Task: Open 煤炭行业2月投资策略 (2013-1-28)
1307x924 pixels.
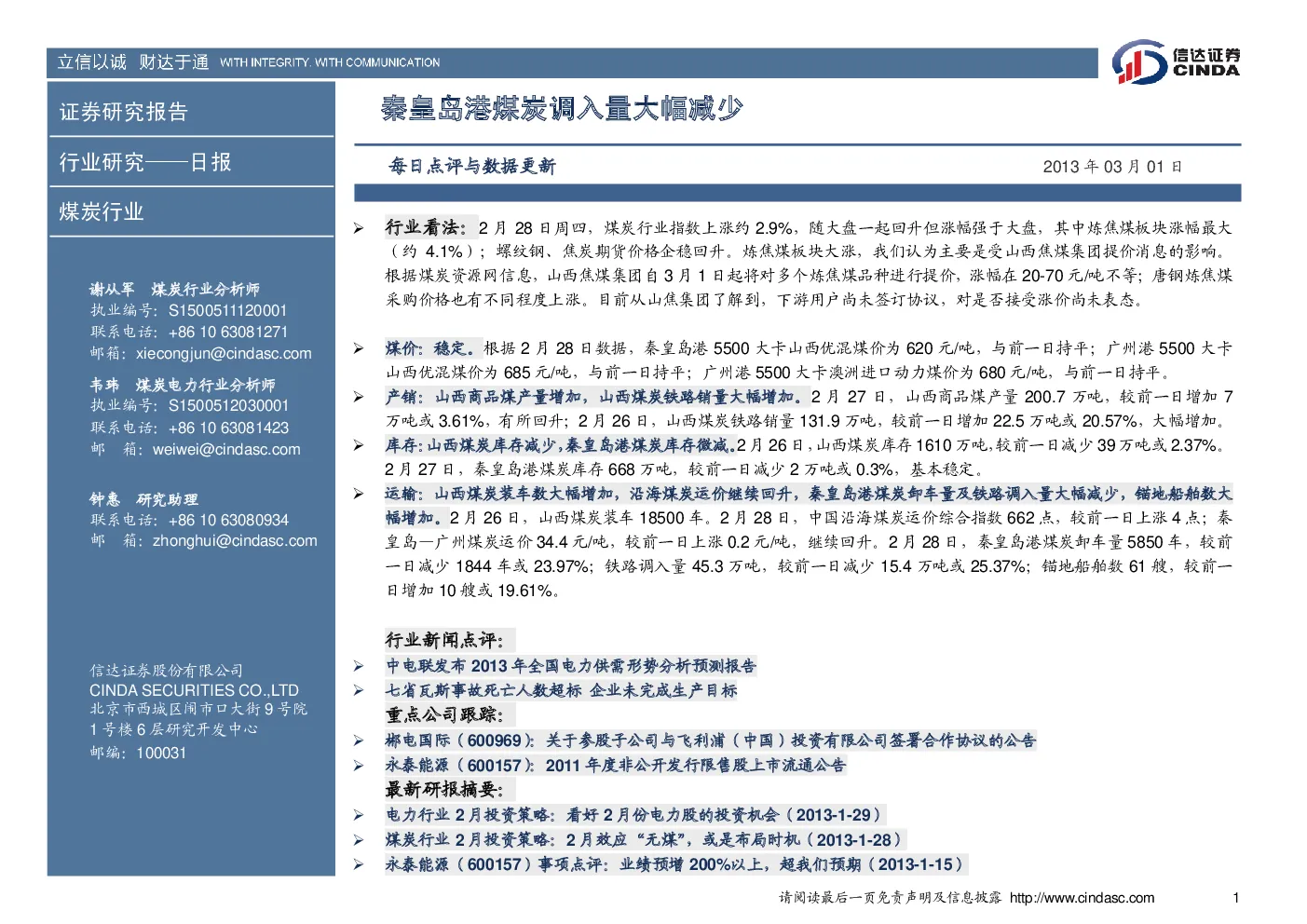Action: tap(644, 839)
